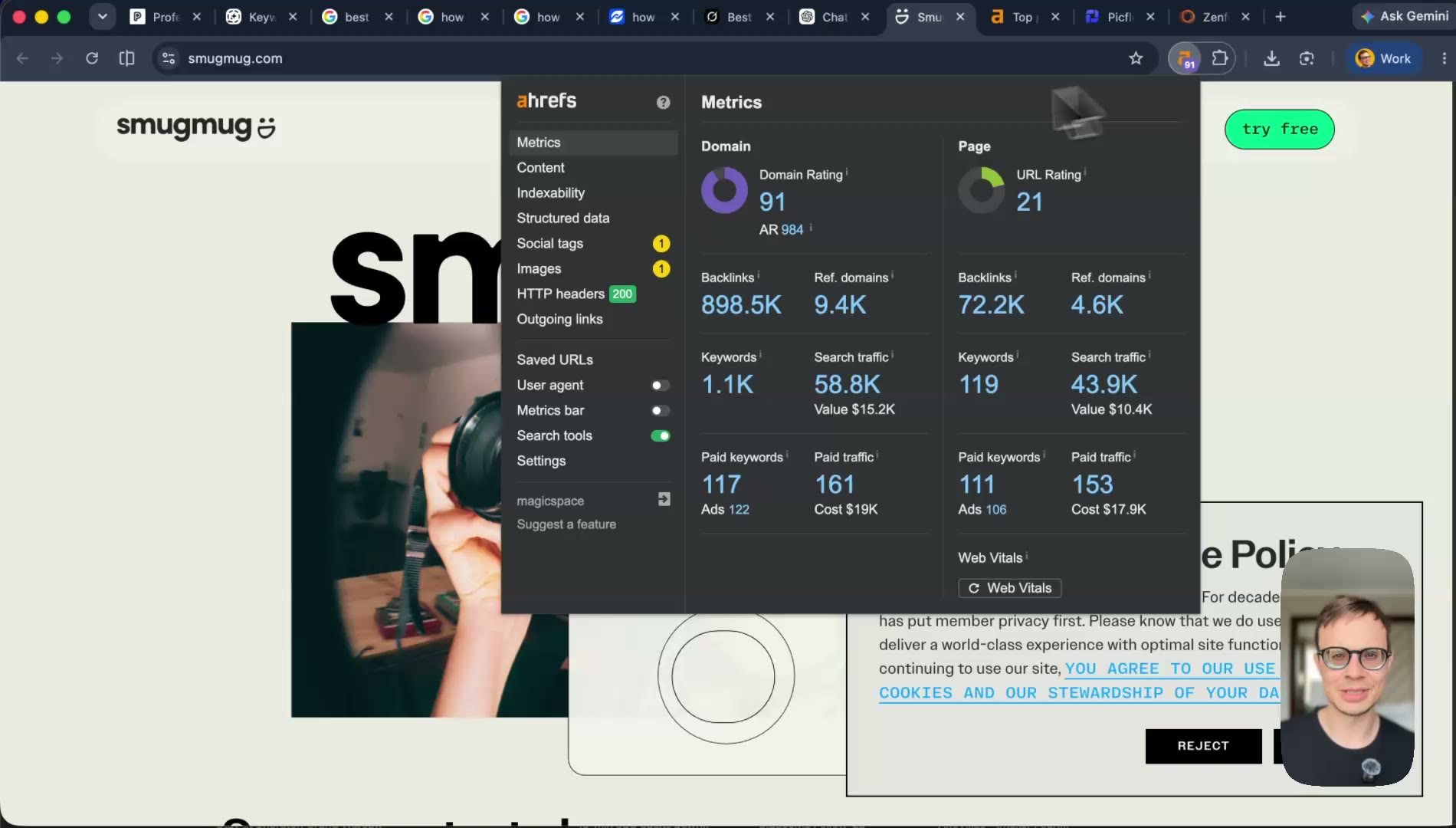Image resolution: width=1456 pixels, height=828 pixels.
Task: Open the Outgoing links section
Action: 559,320
